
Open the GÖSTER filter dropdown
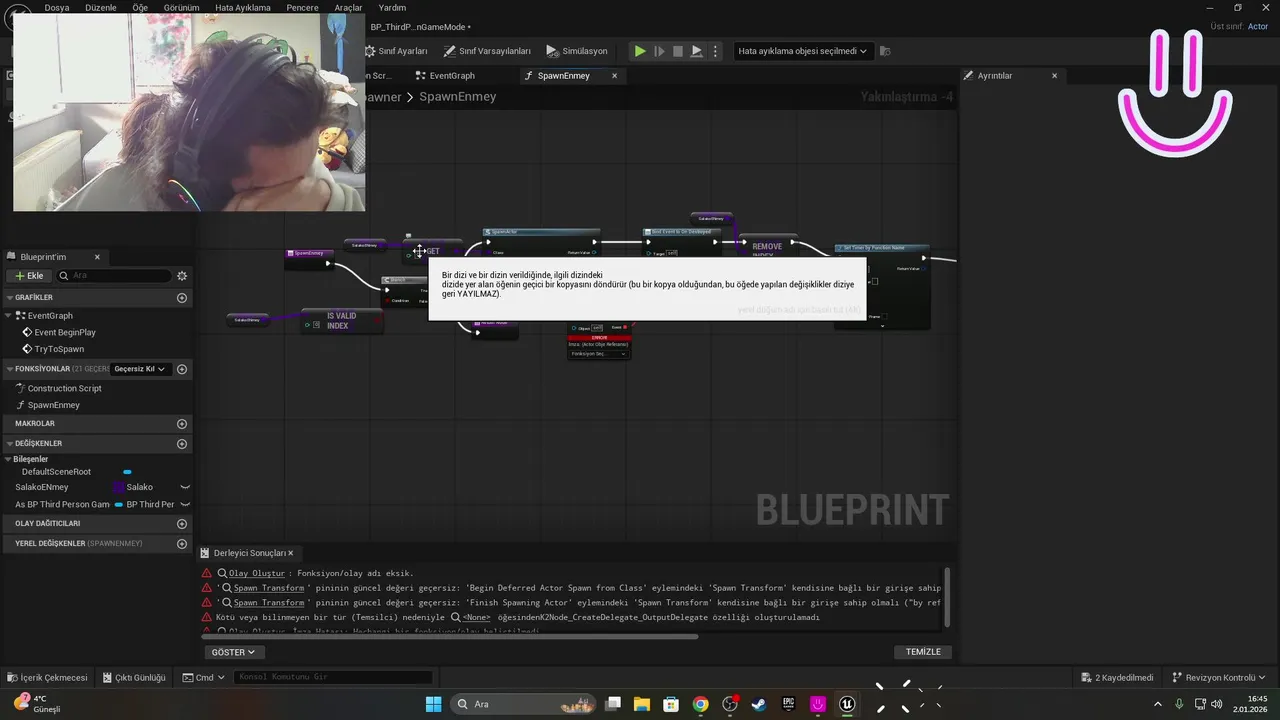click(x=233, y=652)
